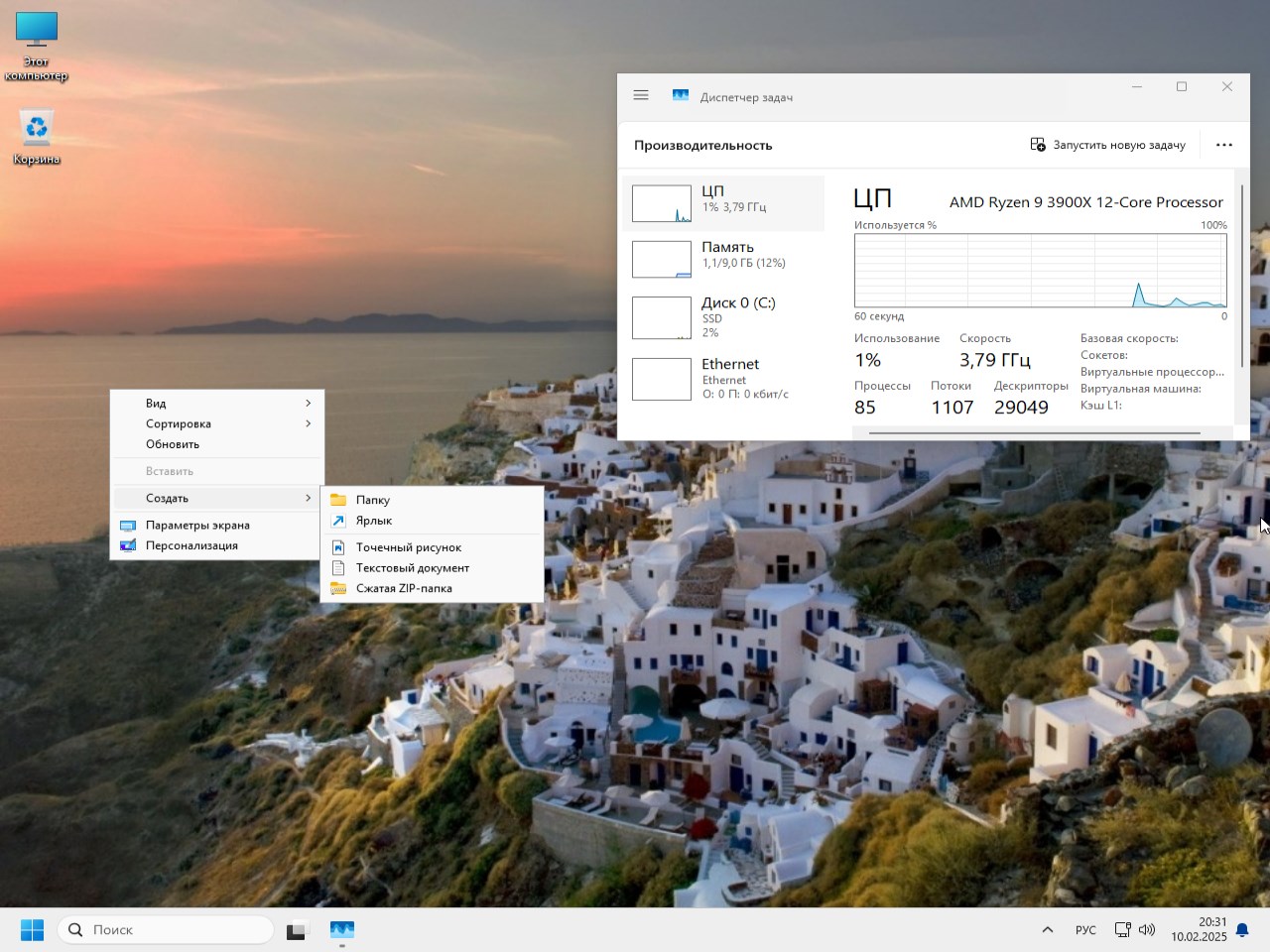1270x952 pixels.
Task: Click the 29049 handles value
Action: pyautogui.click(x=1021, y=408)
